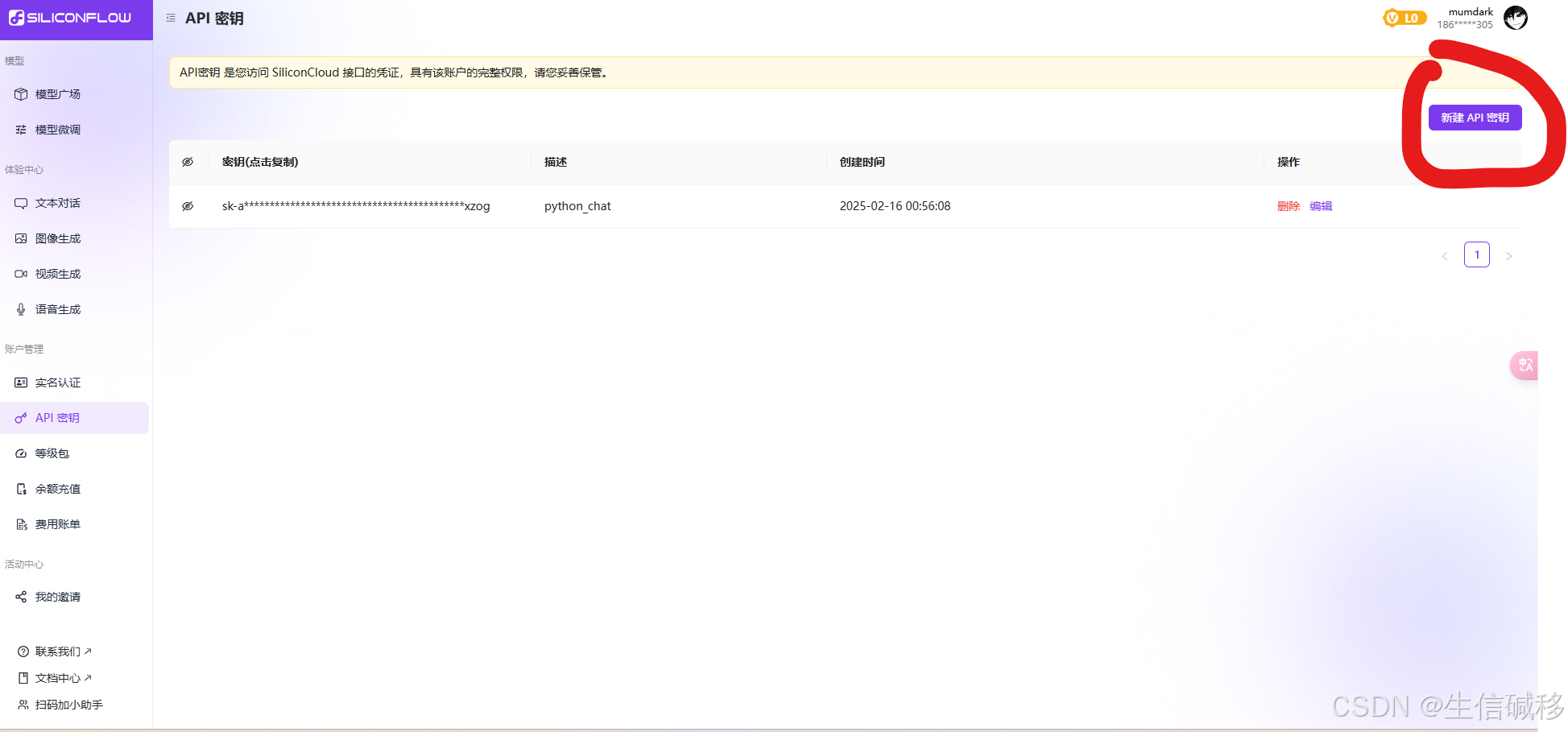Click the 视频生成 camera icon
Image resolution: width=1568 pixels, height=732 pixels.
pos(21,274)
